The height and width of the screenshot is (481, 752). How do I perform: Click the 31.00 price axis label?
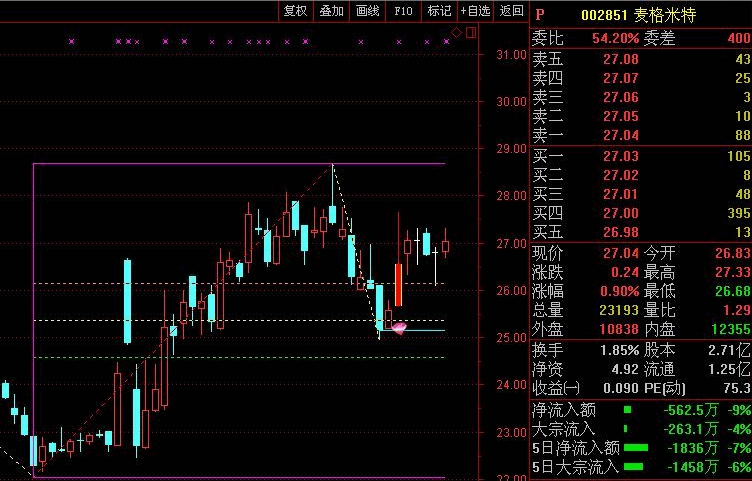coord(511,55)
